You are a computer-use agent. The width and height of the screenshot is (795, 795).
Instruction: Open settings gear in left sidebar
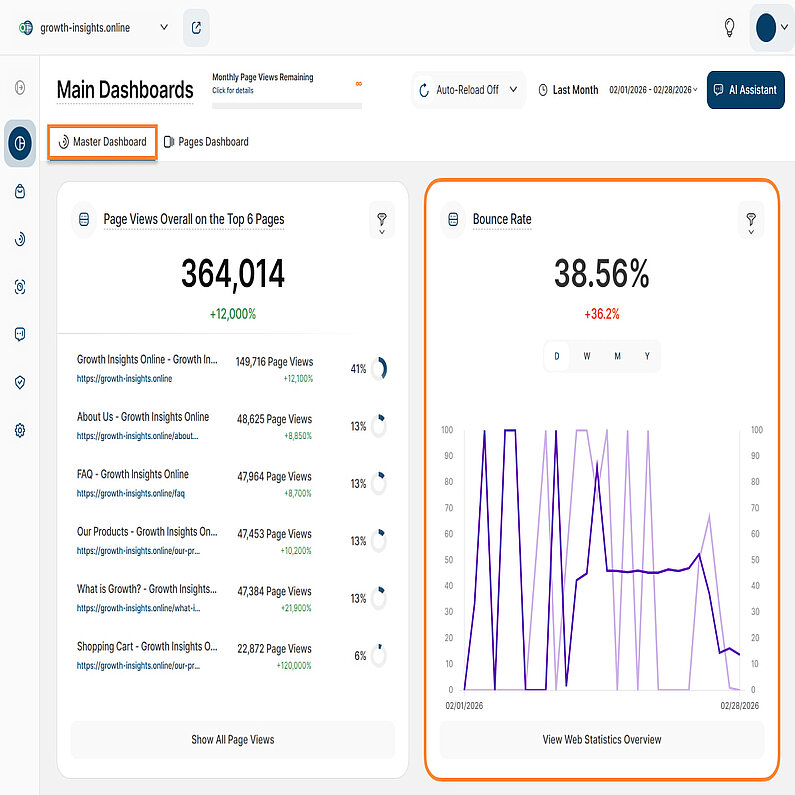coord(20,430)
